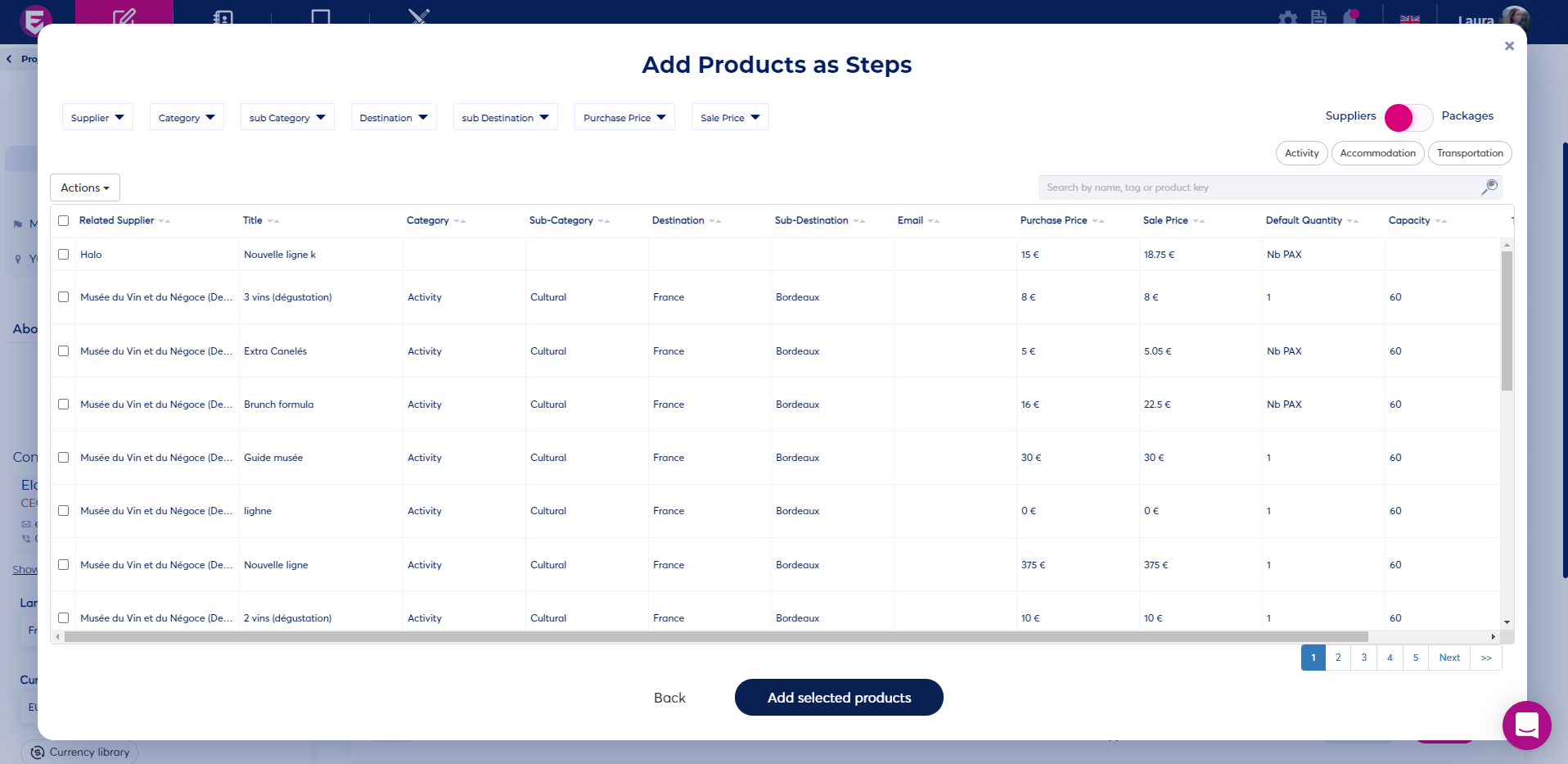Click Add selected products button
This screenshot has height=764, width=1568.
[839, 697]
